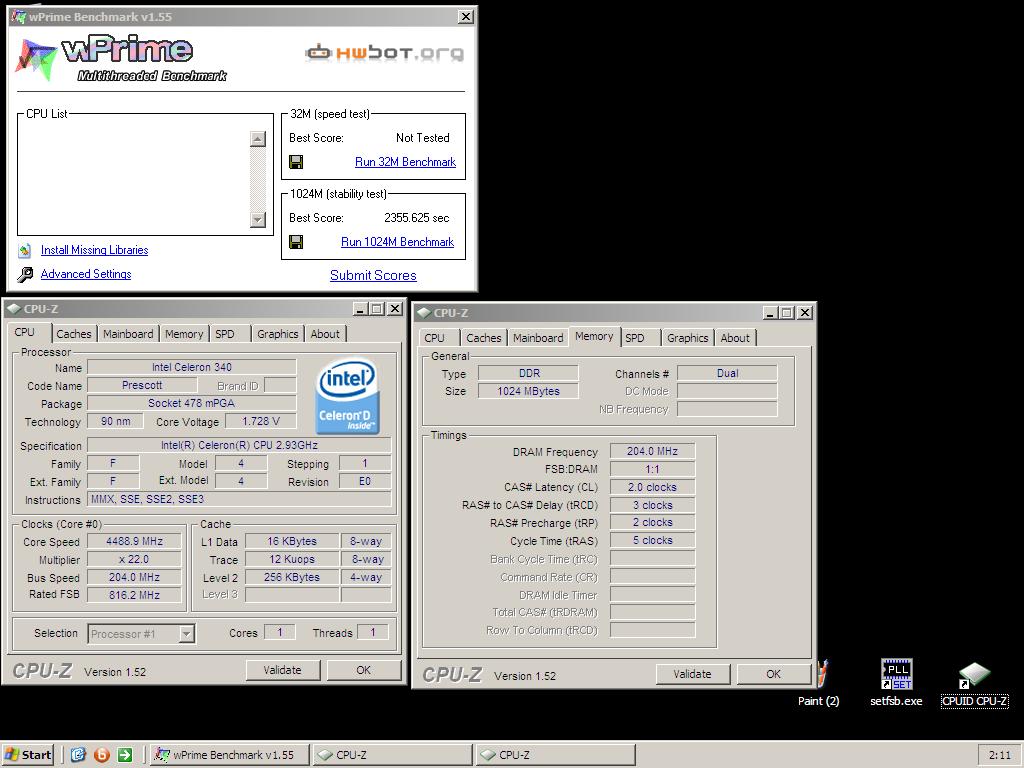Open the Windows Start menu
Screen dimensions: 1024x768
point(27,755)
